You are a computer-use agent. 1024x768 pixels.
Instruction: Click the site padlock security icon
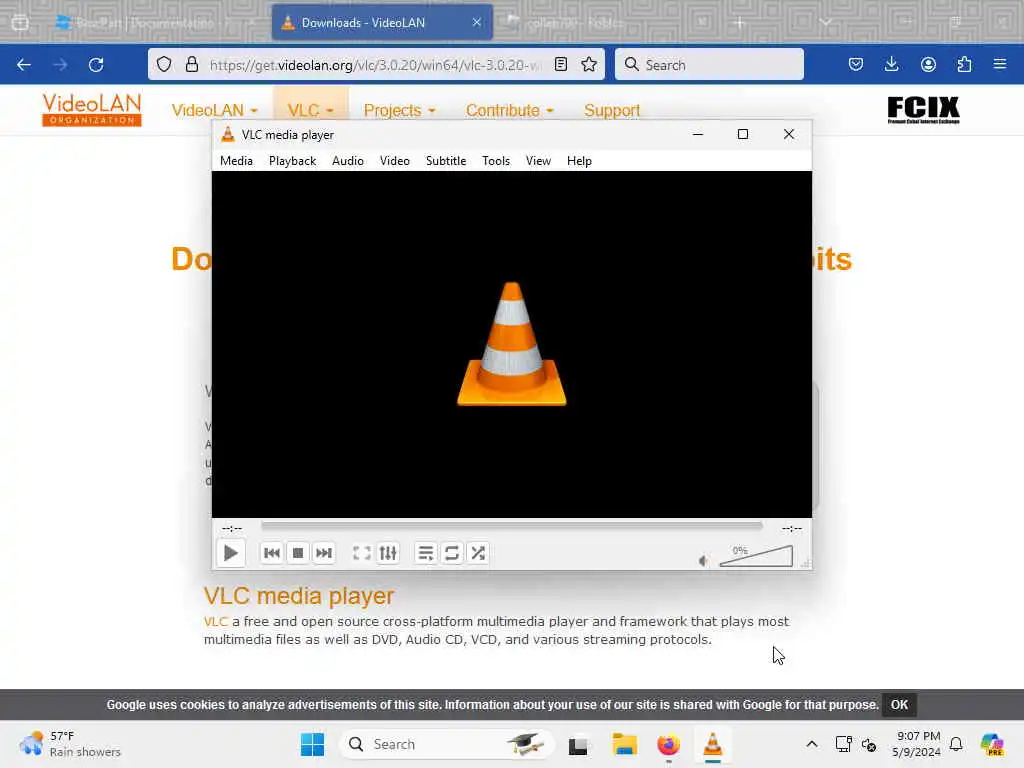click(191, 64)
